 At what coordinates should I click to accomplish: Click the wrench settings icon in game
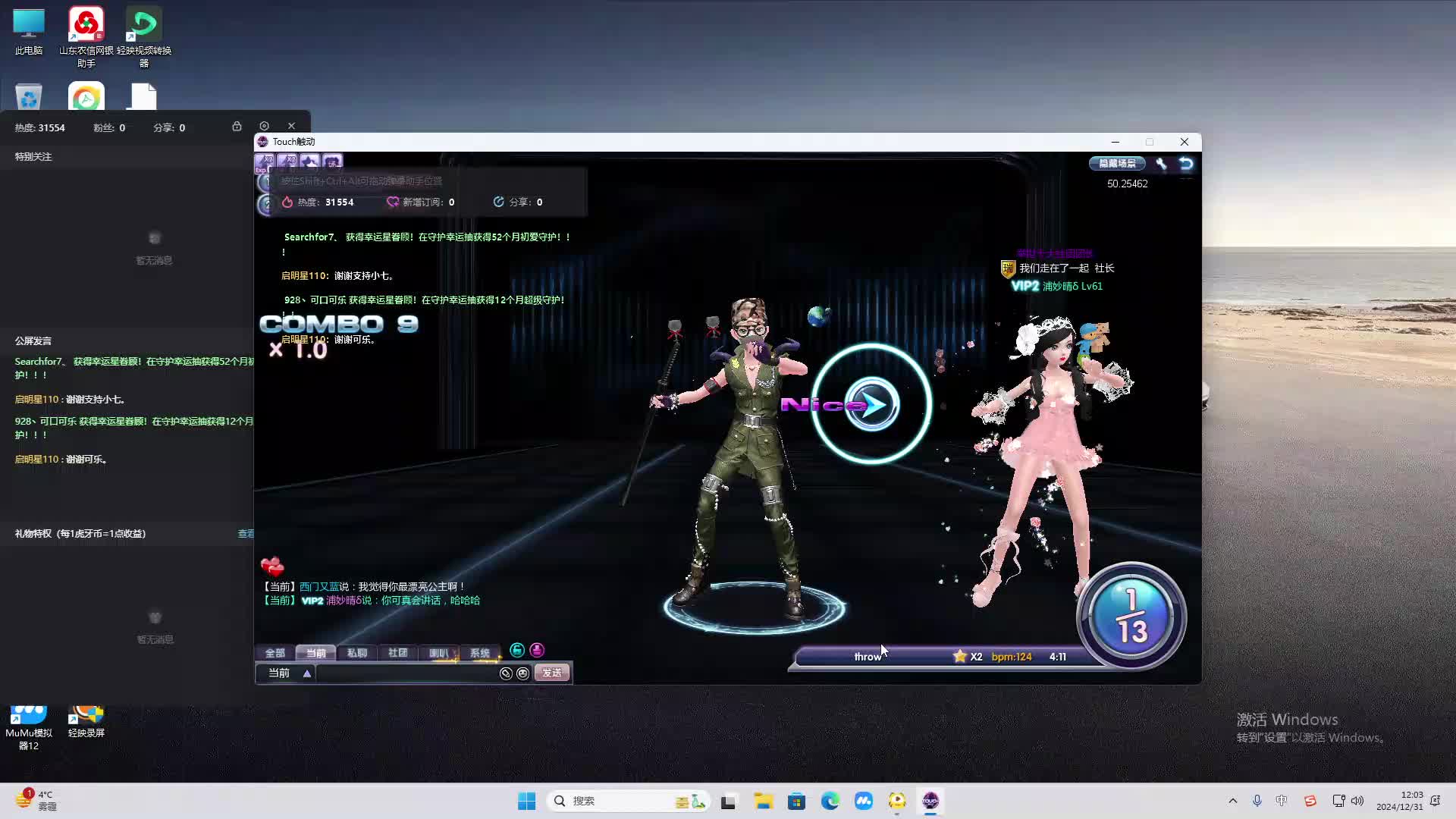[1161, 163]
